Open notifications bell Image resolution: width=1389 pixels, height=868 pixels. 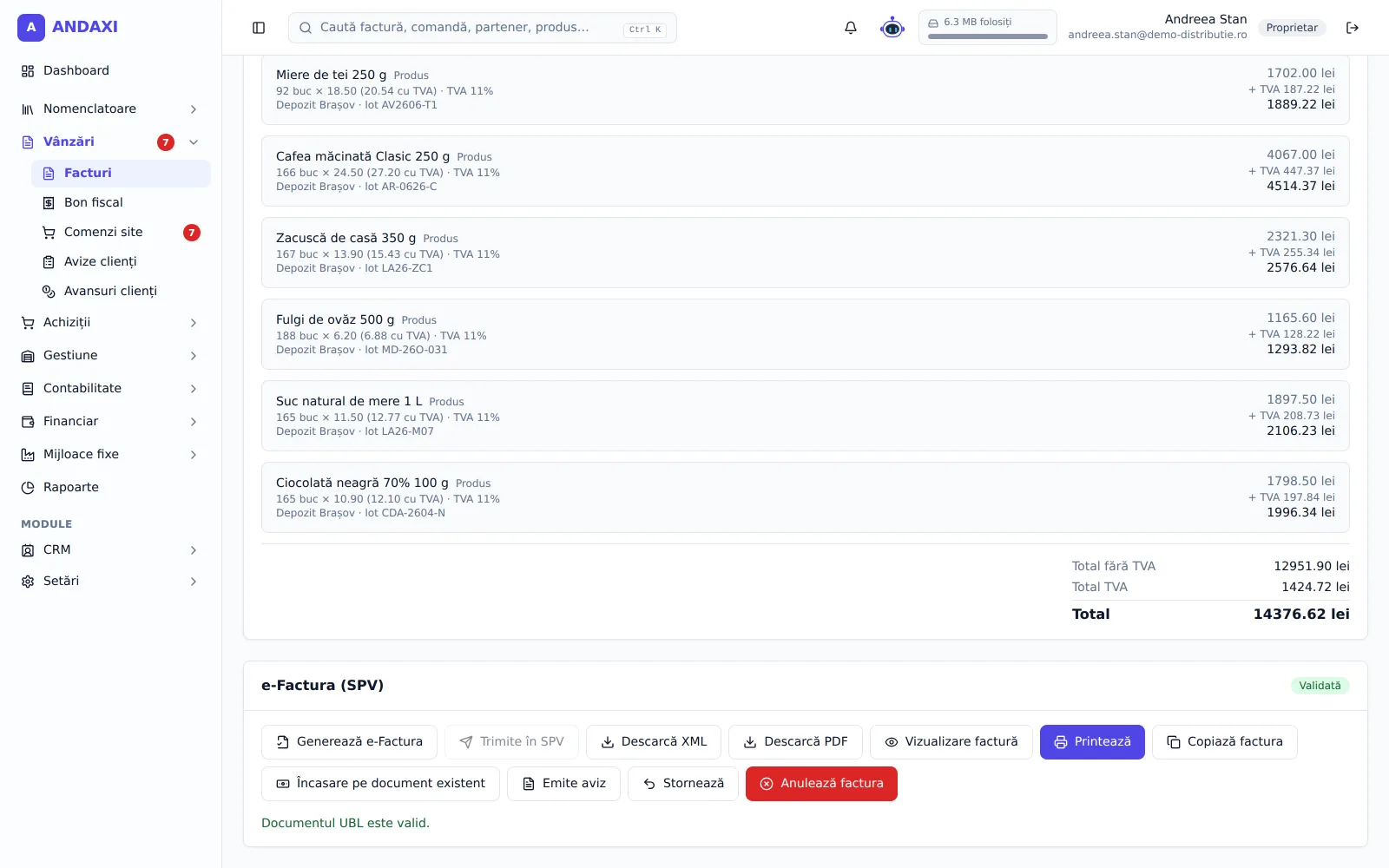[851, 28]
